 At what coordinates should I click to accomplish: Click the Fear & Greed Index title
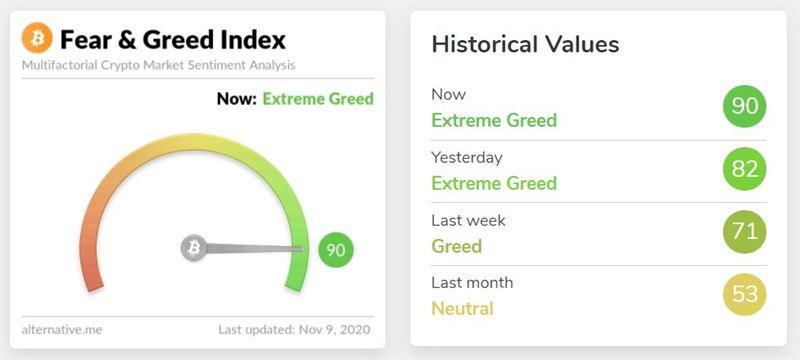tap(173, 40)
